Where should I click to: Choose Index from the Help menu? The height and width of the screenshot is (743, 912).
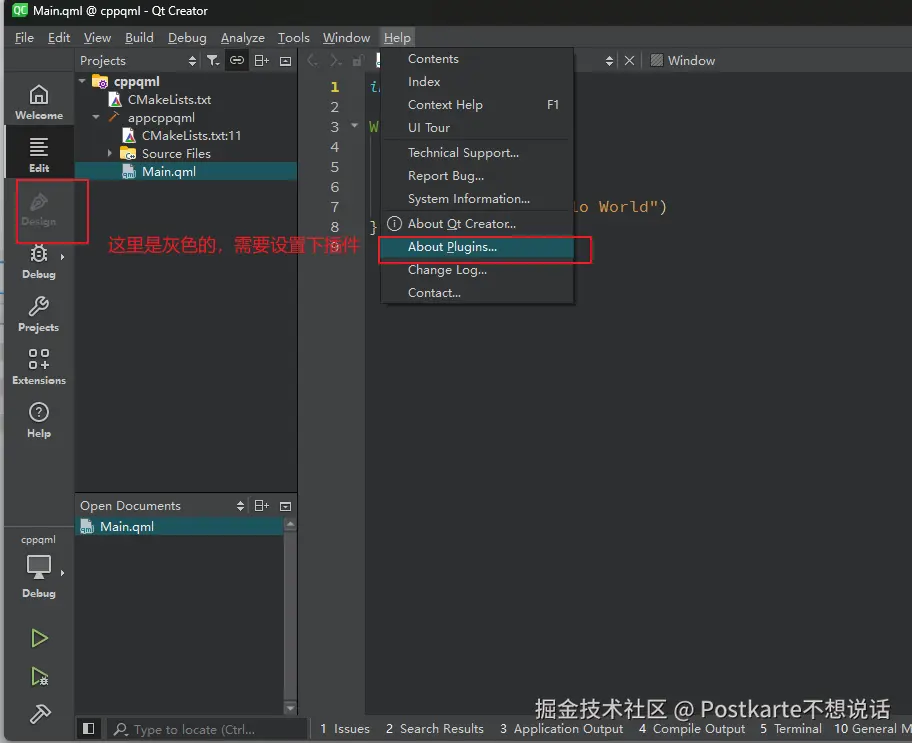[477, 81]
